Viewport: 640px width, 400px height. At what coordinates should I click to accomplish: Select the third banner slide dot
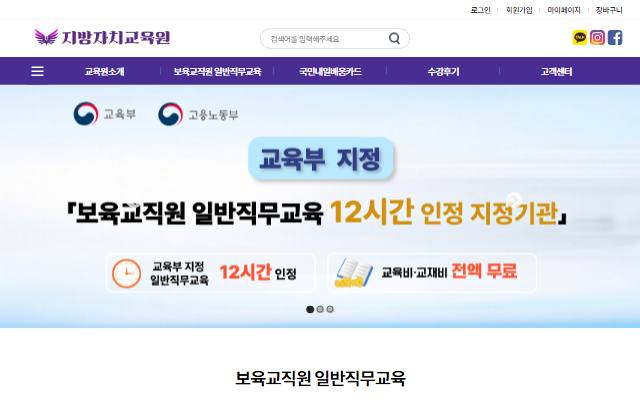[330, 309]
